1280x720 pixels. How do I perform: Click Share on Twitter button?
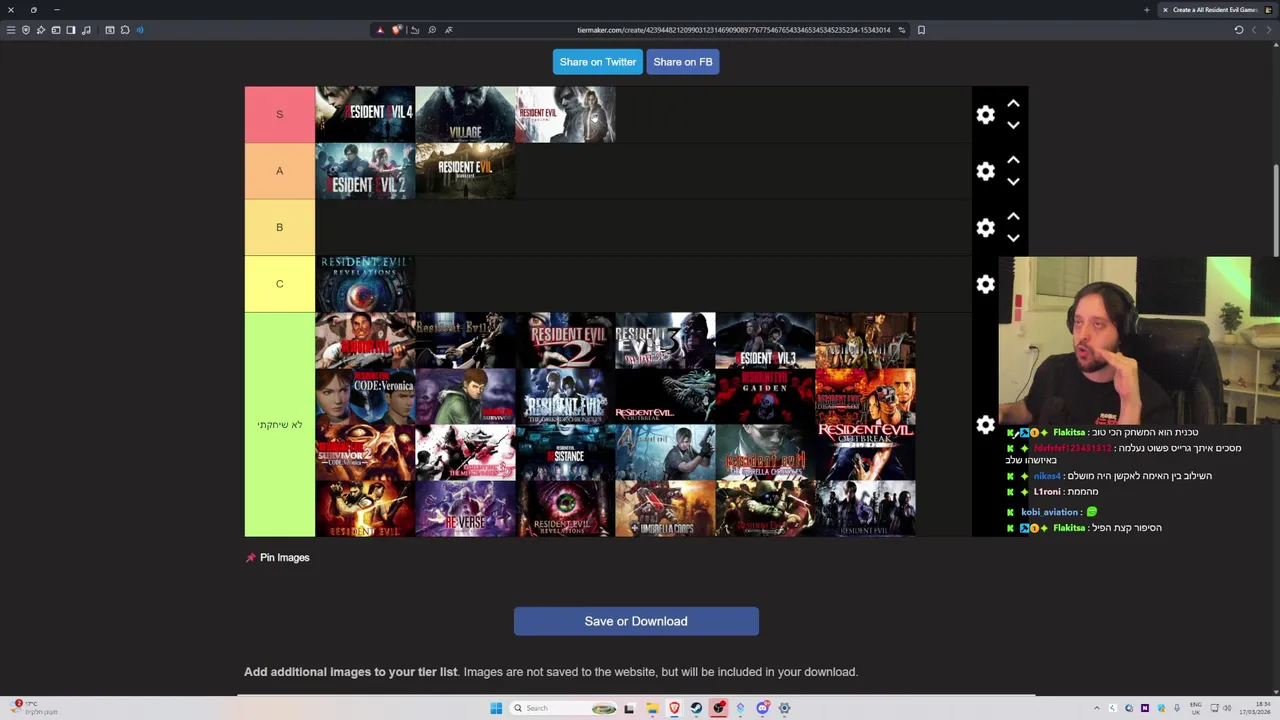[x=598, y=62]
